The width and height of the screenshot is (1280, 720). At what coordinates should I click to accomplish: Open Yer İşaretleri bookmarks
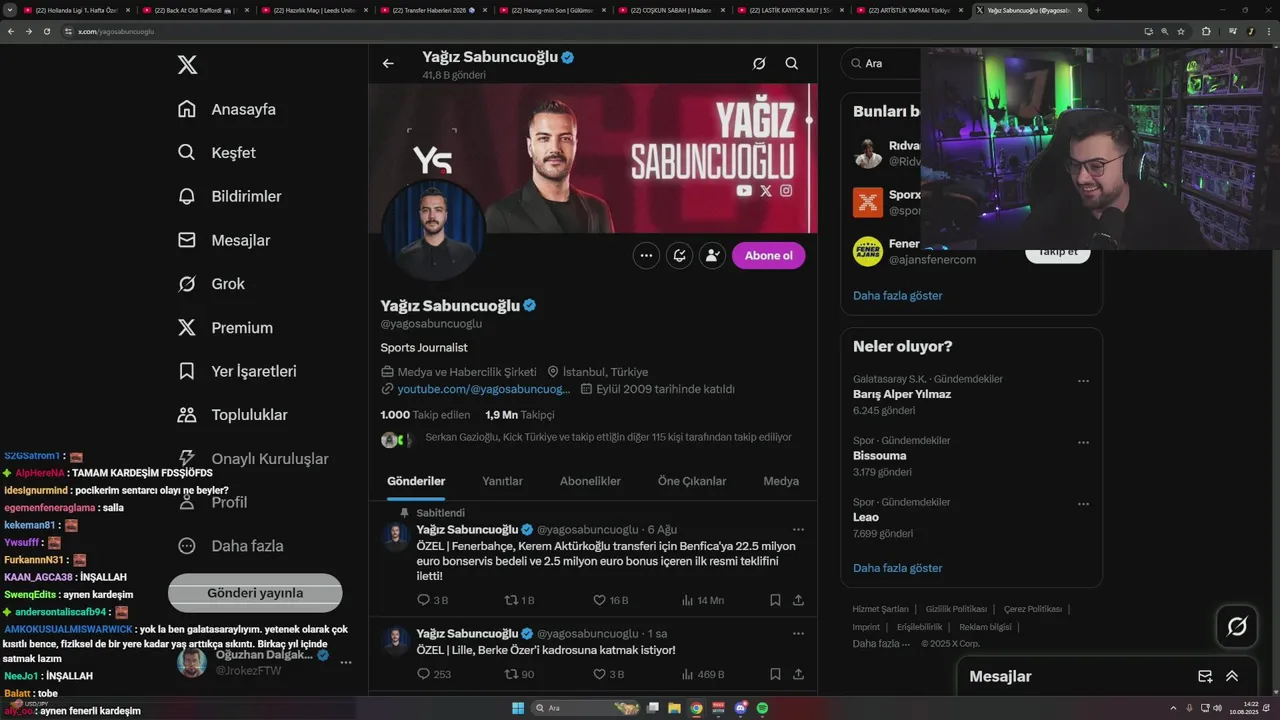click(x=237, y=371)
